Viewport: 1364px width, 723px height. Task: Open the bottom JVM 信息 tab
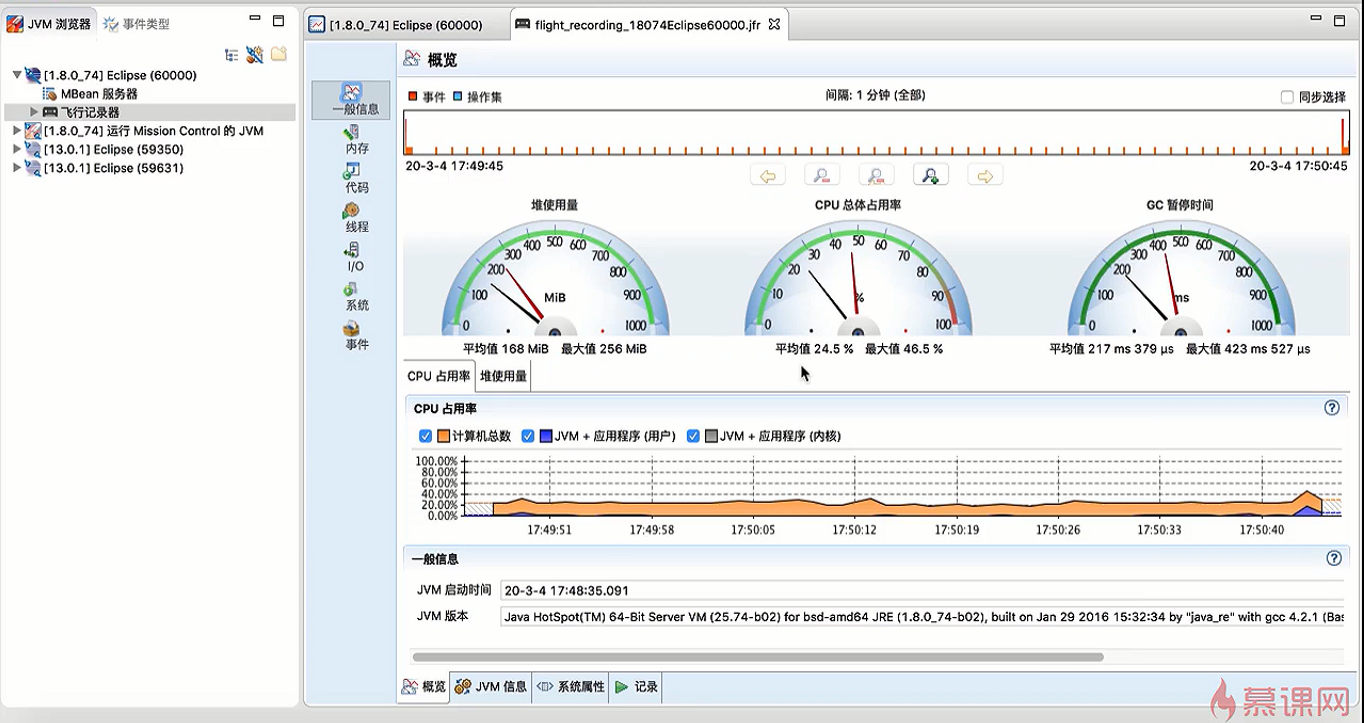(491, 686)
